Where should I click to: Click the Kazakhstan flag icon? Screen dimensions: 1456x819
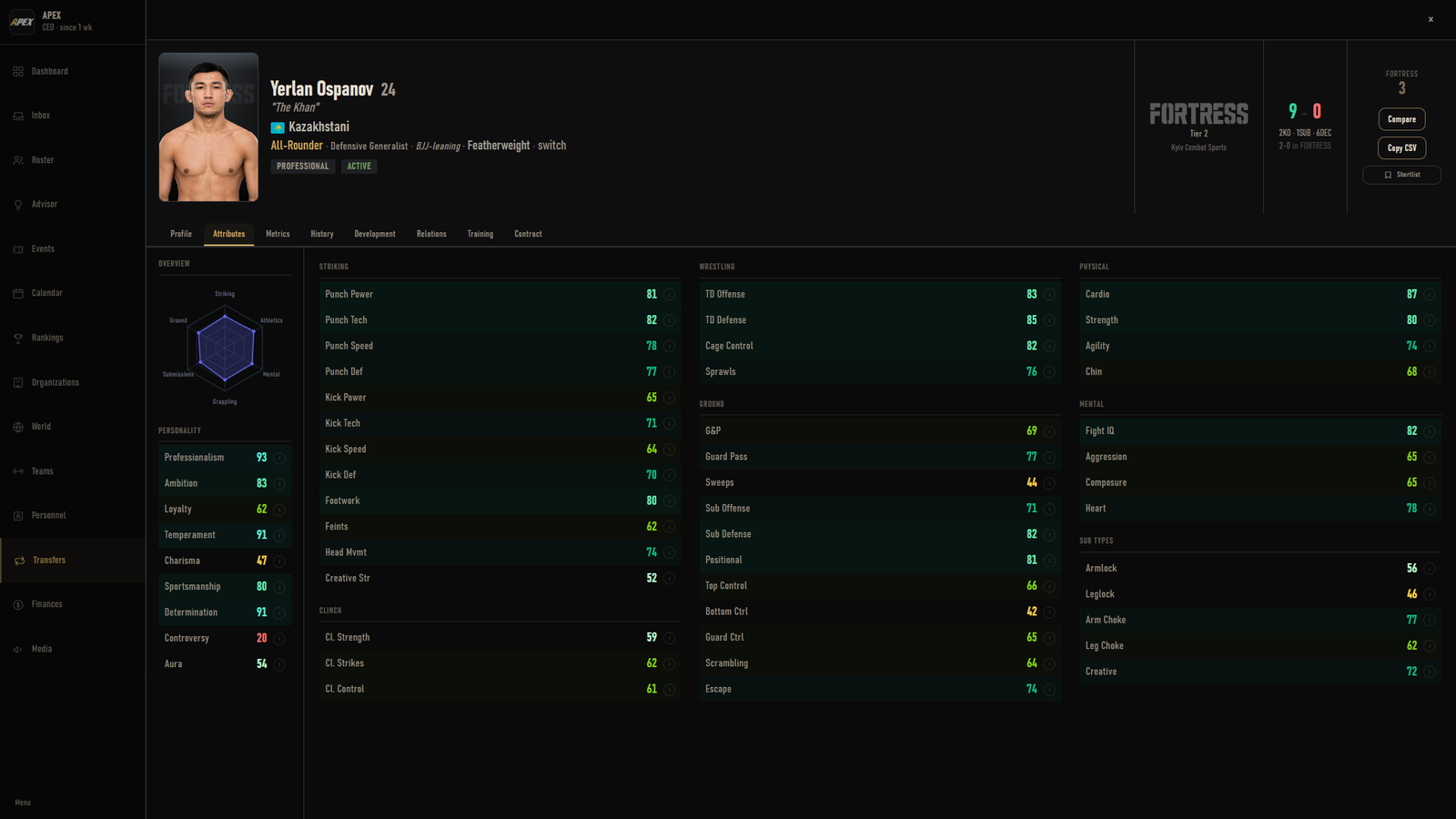click(x=278, y=127)
